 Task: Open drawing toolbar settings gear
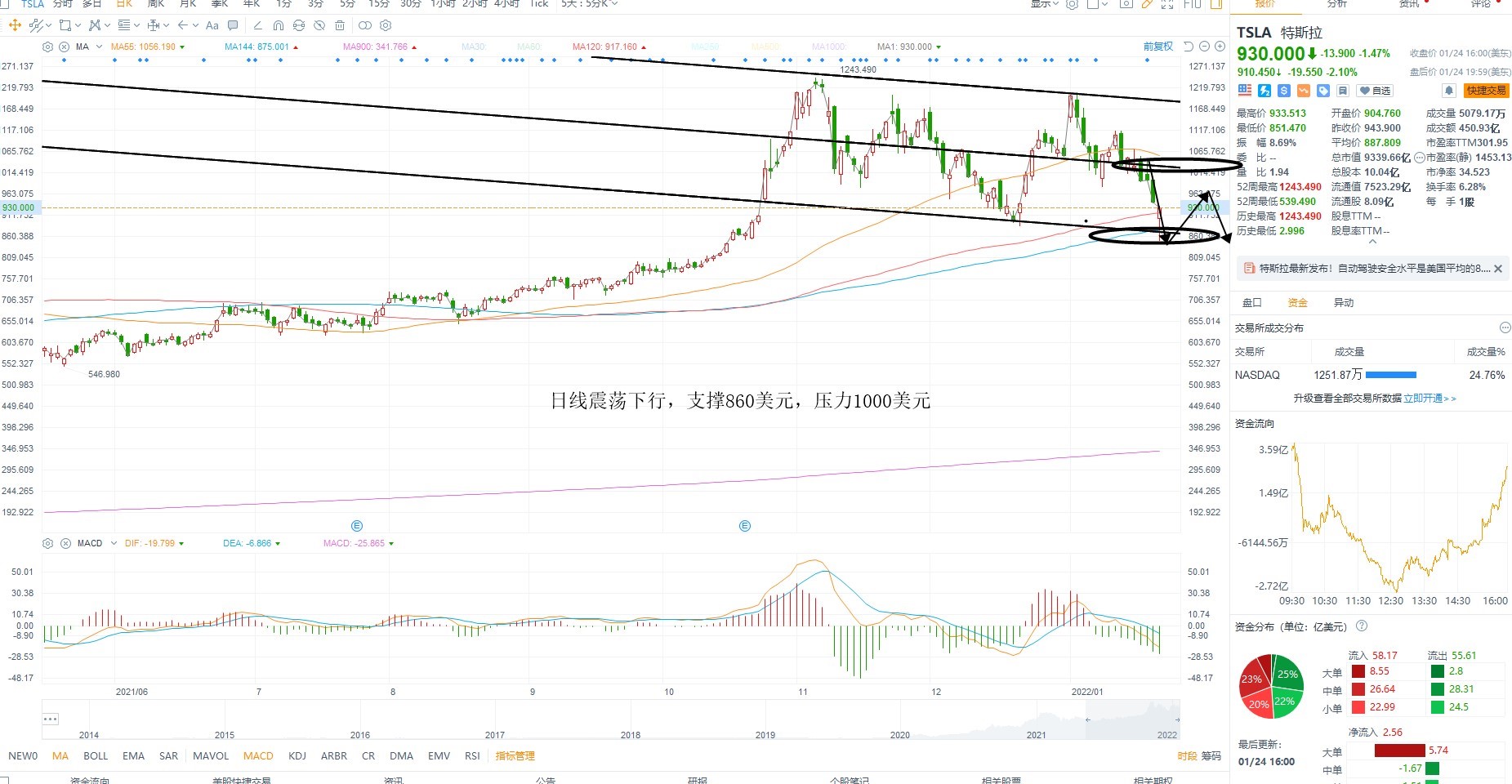386,25
